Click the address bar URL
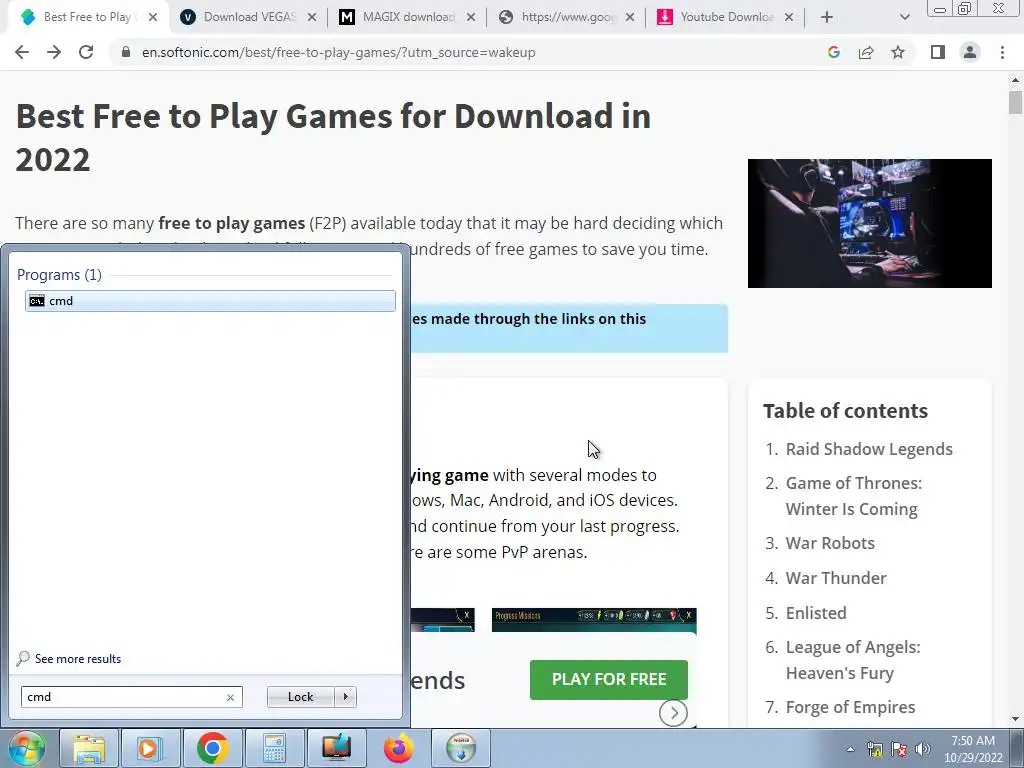Screen dimensions: 1024x768 tap(338, 52)
